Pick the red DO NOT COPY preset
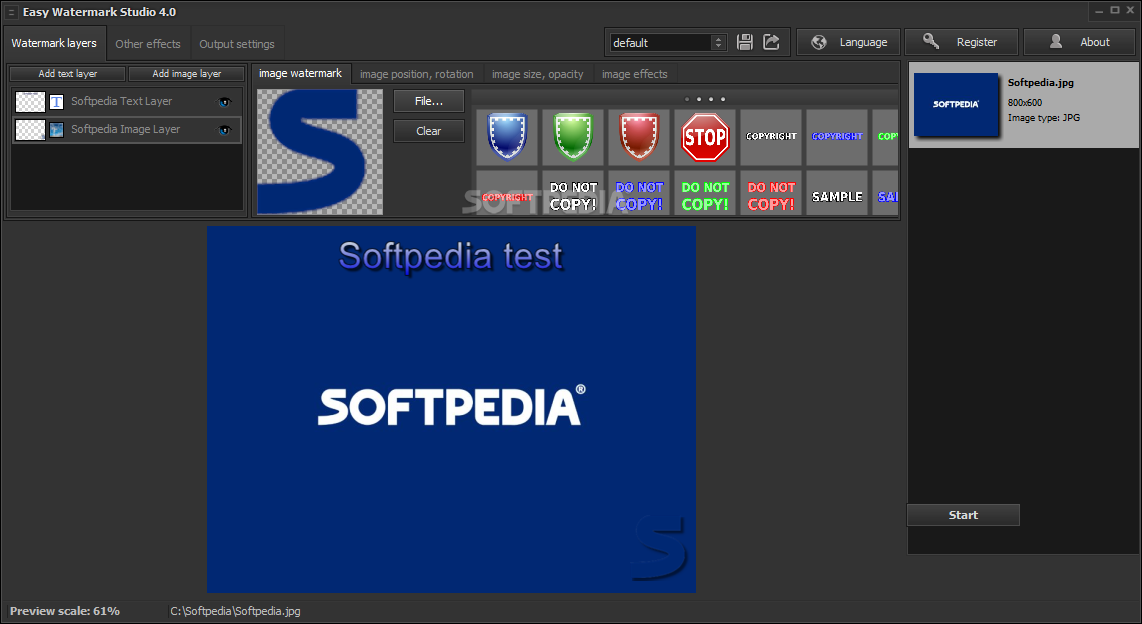 tap(771, 193)
